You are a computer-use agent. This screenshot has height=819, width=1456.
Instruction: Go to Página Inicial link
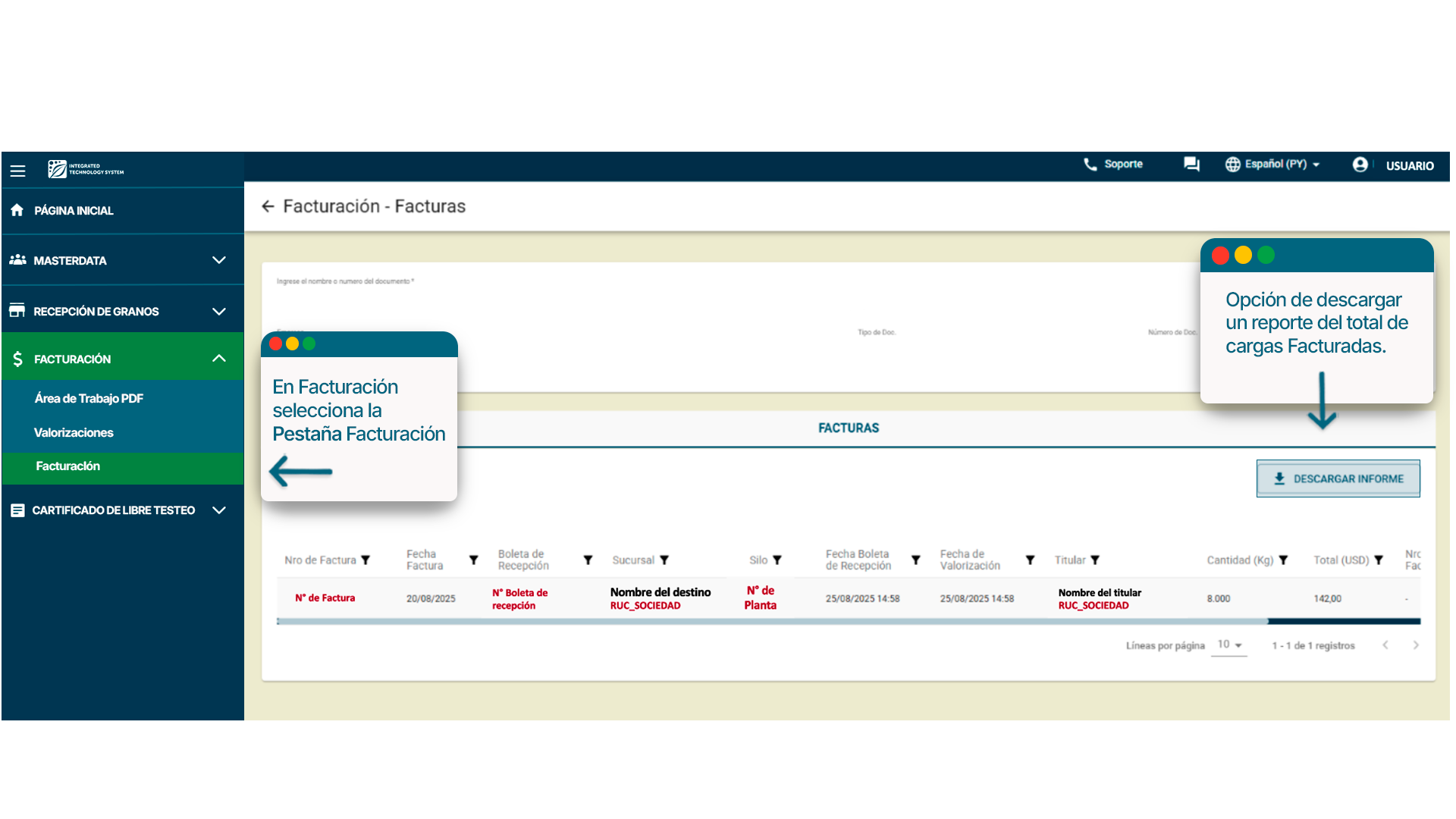coord(74,211)
